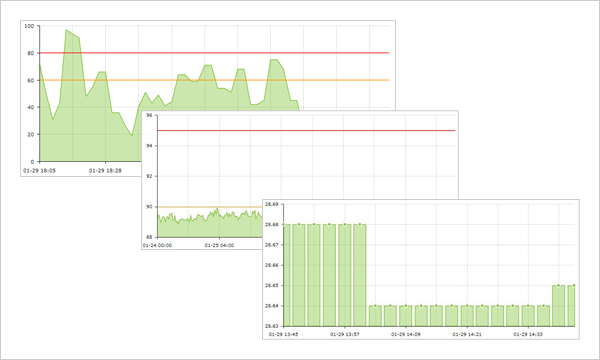Image resolution: width=600 pixels, height=360 pixels.
Task: Click the "92" y-axis label in the middle chart
Action: [149, 176]
